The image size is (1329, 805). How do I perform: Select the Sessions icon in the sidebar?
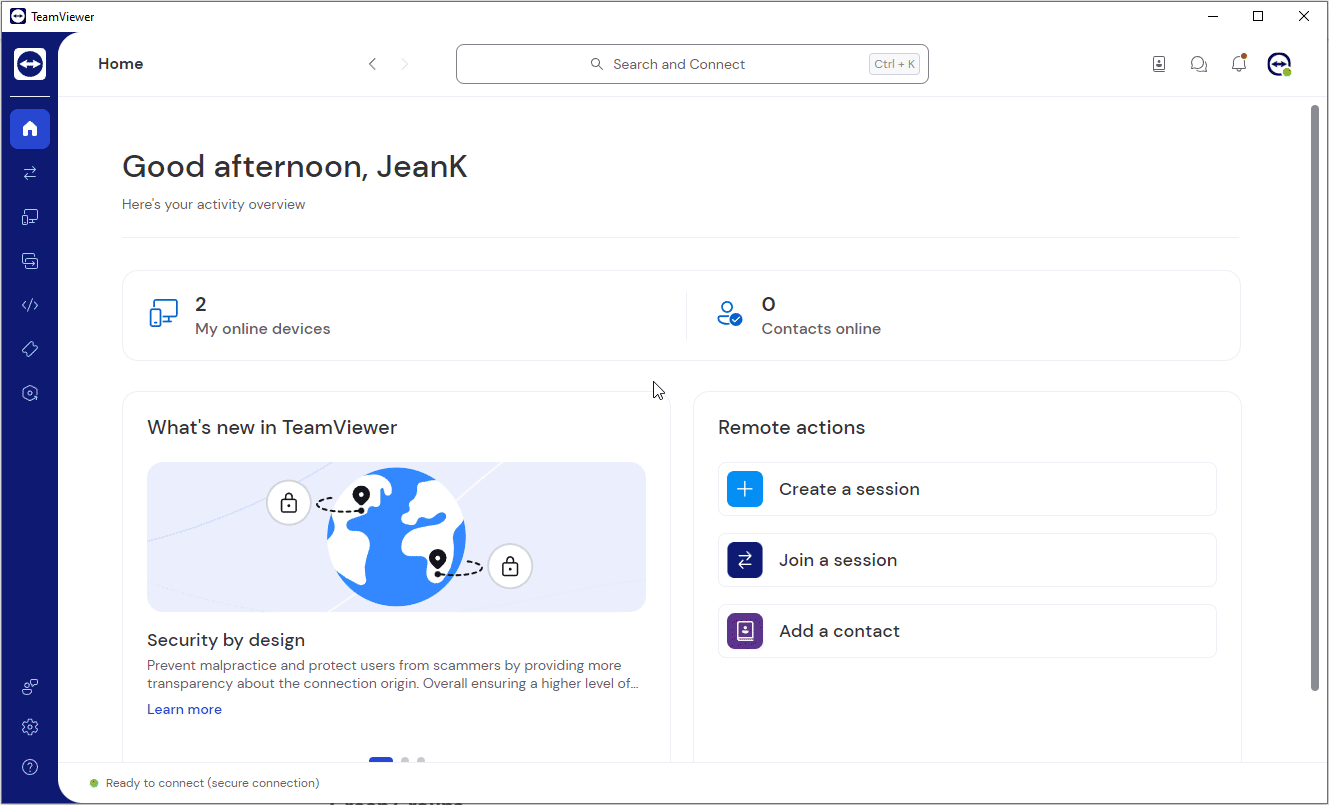click(x=30, y=172)
